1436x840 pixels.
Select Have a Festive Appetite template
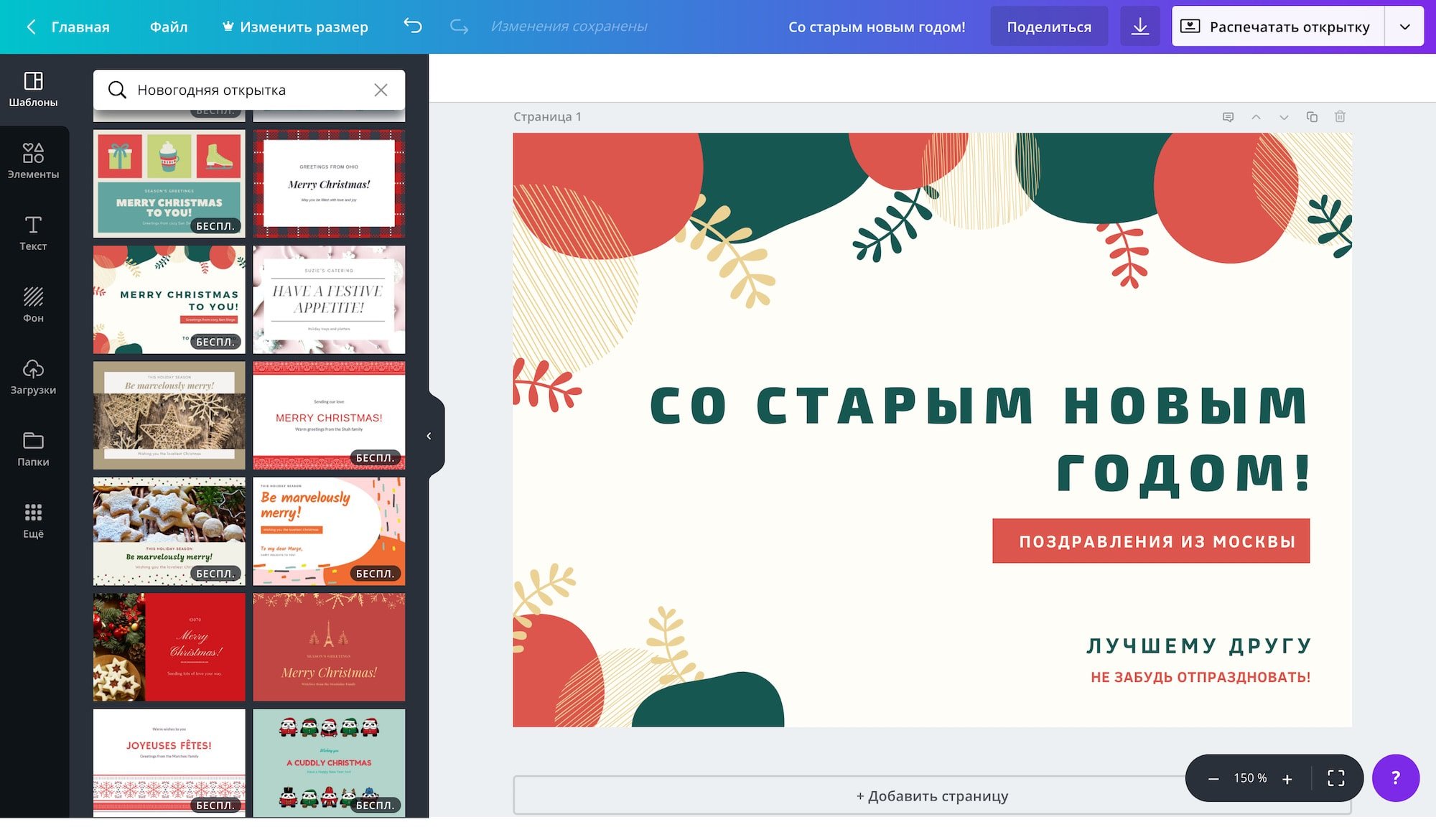329,299
